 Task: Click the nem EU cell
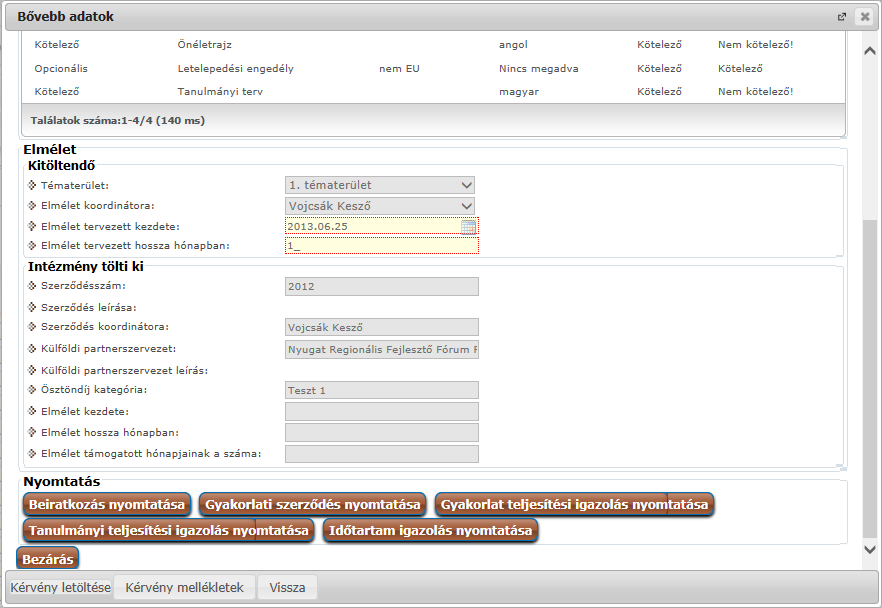click(399, 69)
